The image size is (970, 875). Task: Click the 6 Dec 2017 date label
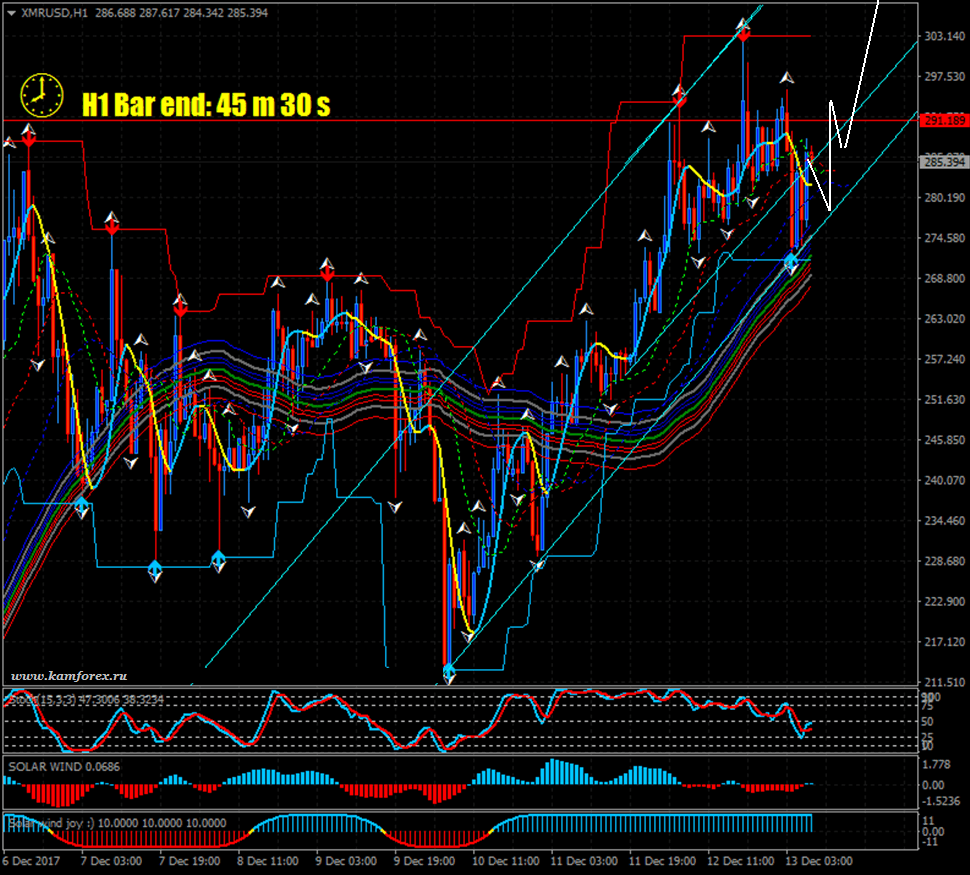31,861
